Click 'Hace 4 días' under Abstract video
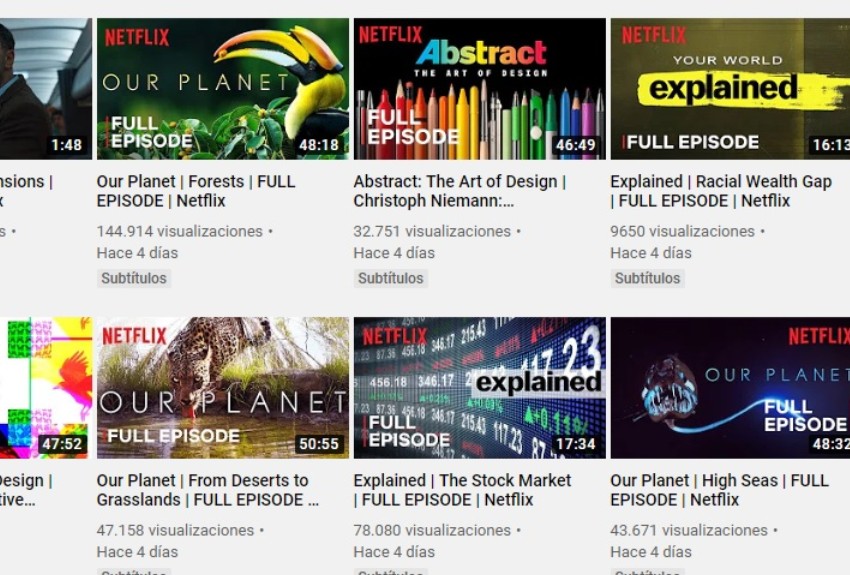The image size is (850, 575). [394, 253]
